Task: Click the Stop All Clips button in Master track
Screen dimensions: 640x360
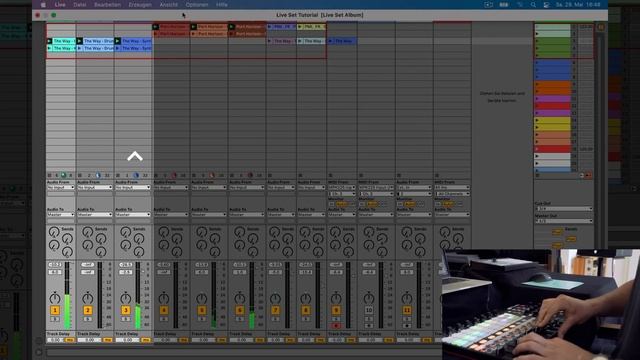Action: pos(538,176)
